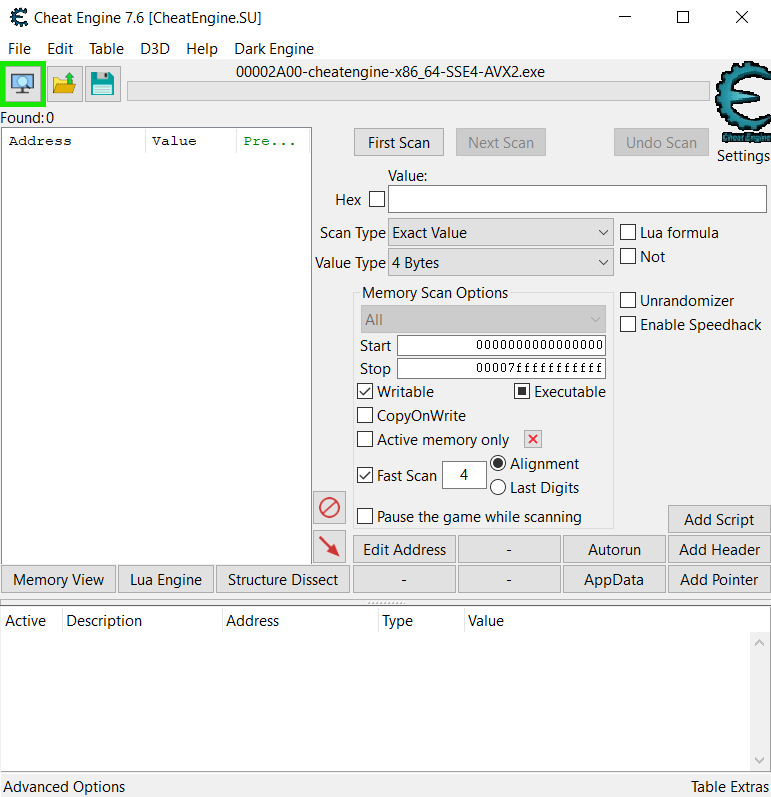Select the Last Digits radio button
The image size is (771, 797).
point(498,488)
